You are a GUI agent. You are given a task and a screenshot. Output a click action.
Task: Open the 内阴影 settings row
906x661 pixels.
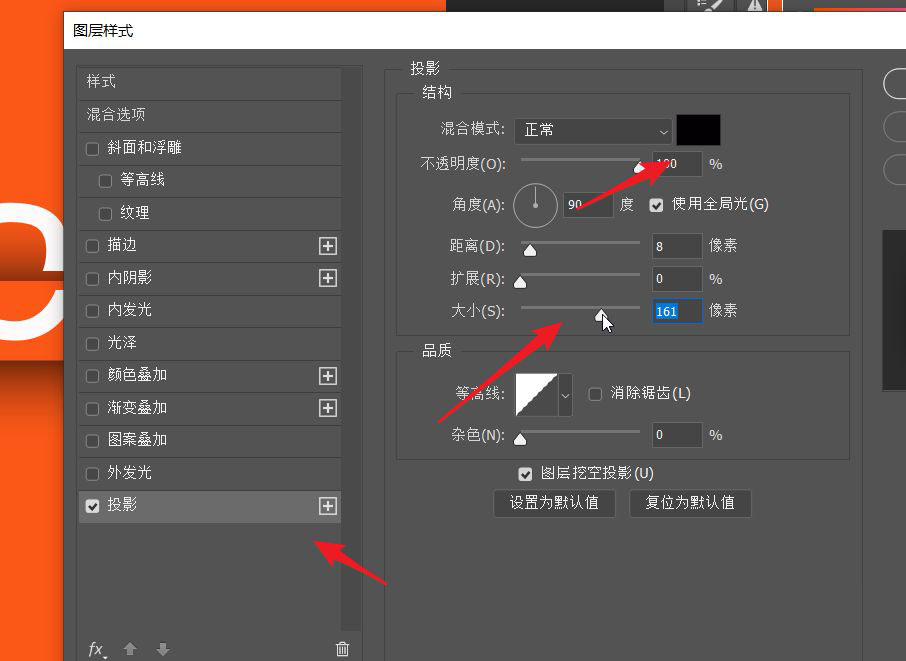210,278
